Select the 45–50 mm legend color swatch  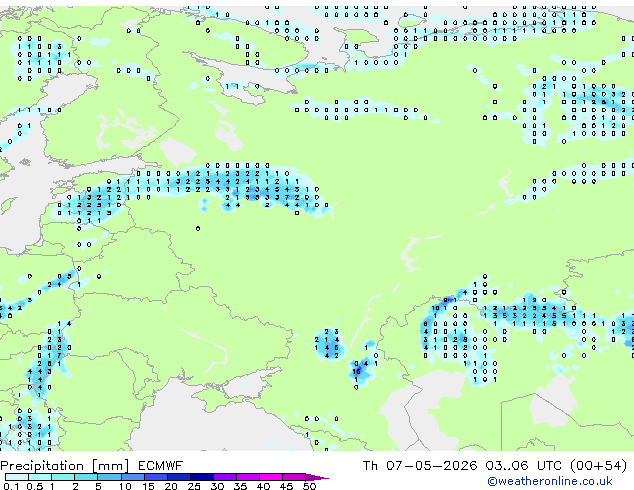(x=294, y=477)
